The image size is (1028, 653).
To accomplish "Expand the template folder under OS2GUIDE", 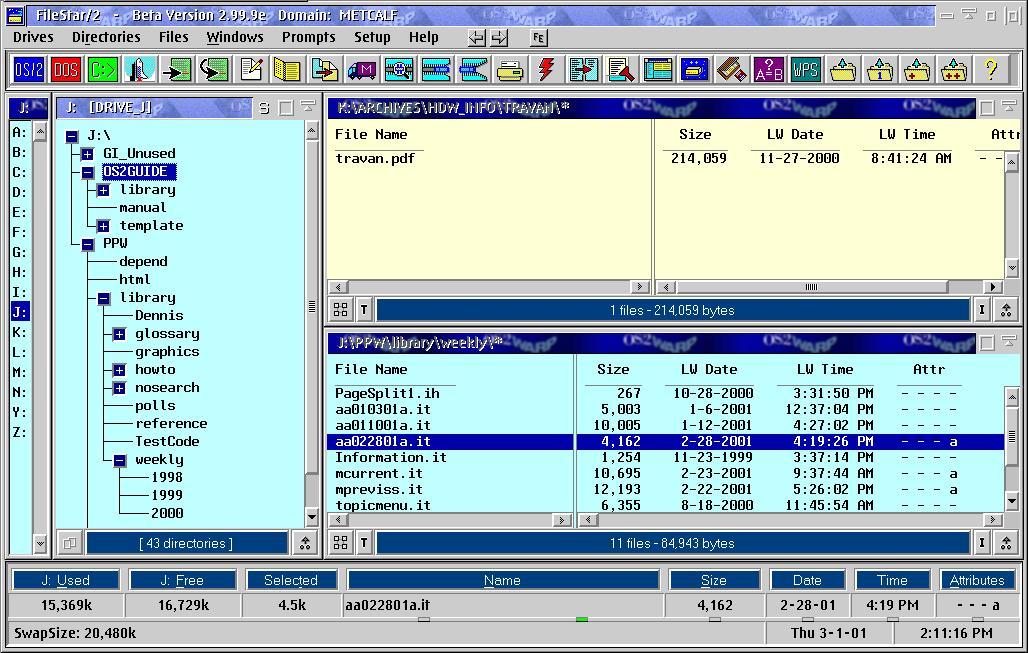I will tap(104, 226).
